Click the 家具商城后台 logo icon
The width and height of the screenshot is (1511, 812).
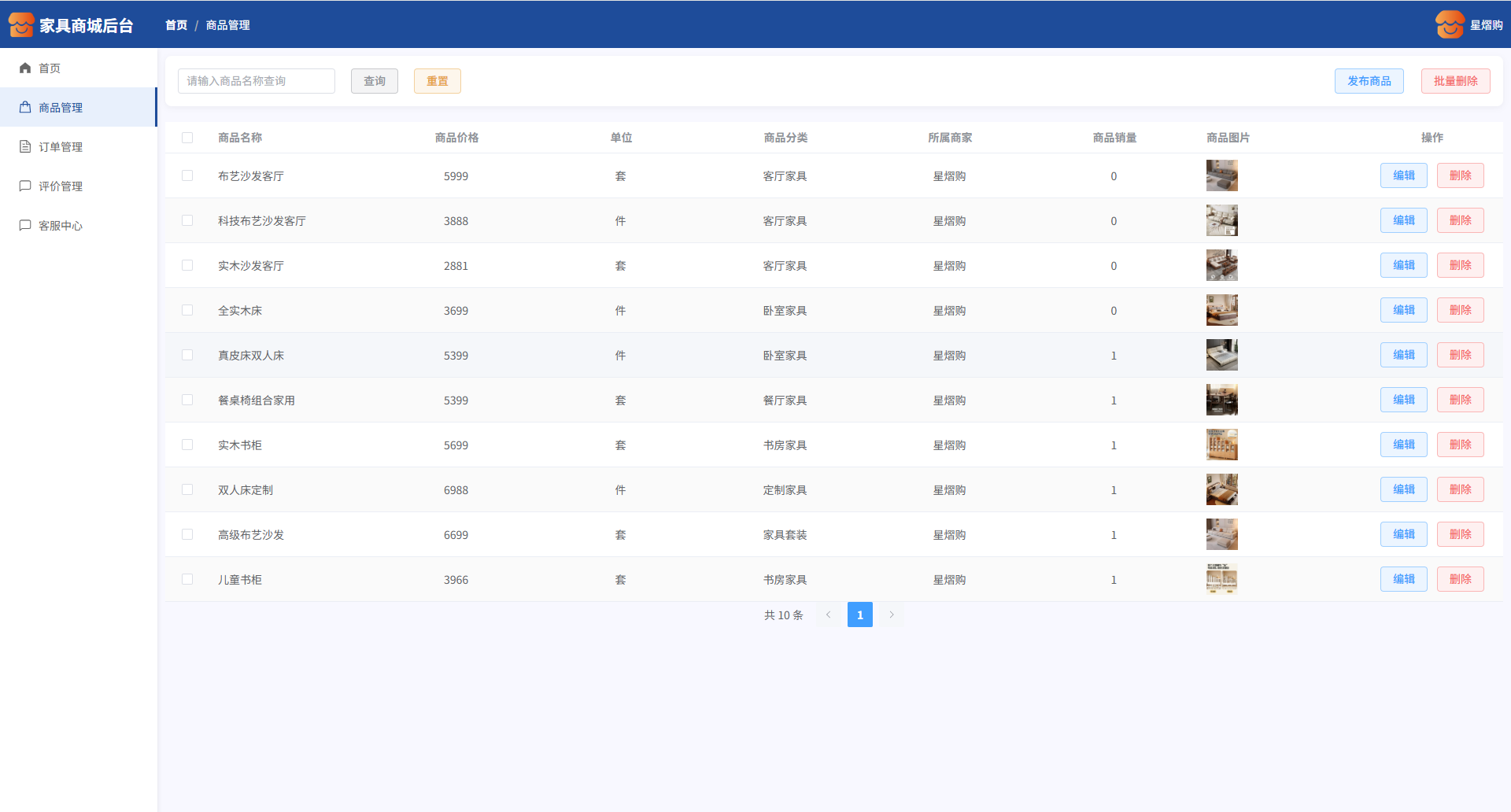tap(21, 25)
